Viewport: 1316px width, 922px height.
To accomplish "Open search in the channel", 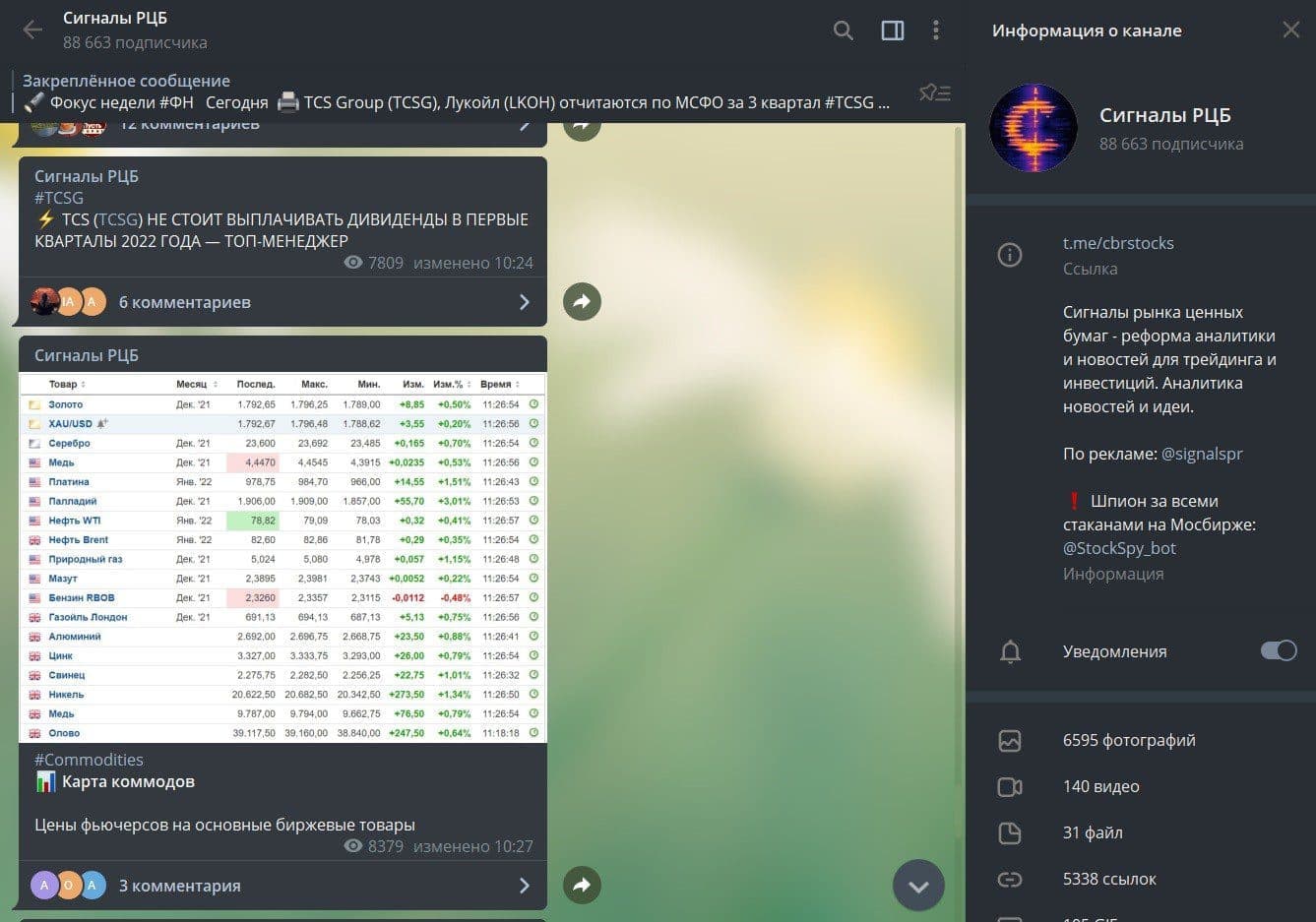I will 844,31.
